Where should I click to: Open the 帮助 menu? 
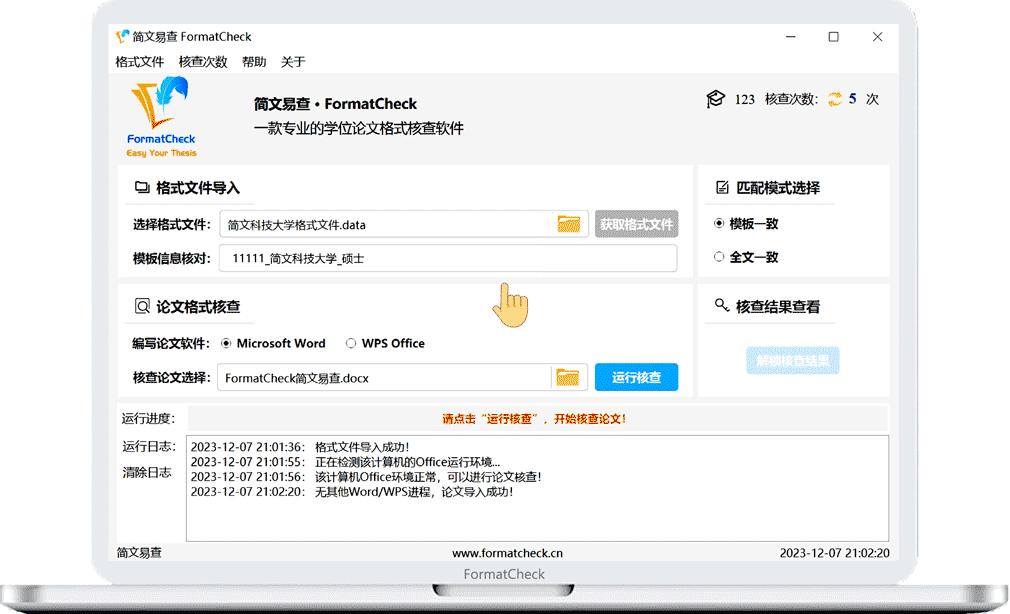pyautogui.click(x=254, y=62)
